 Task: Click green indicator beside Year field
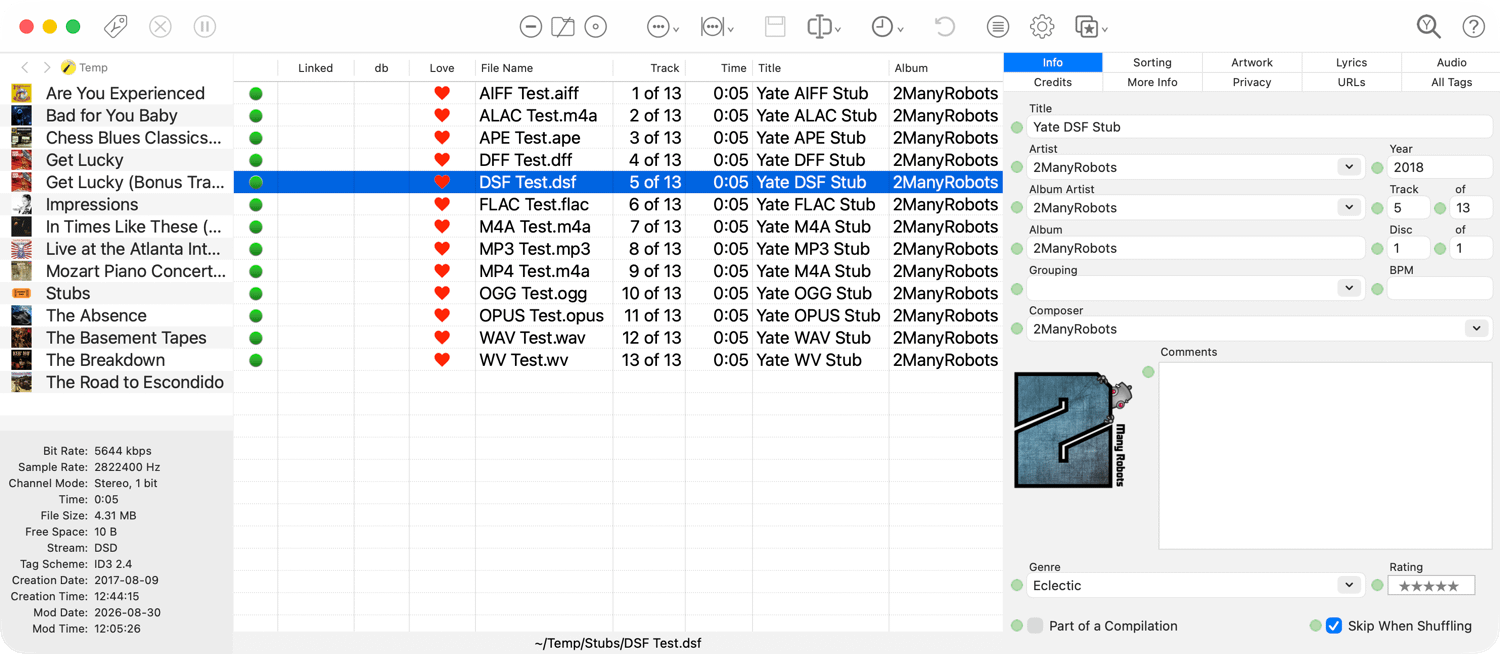1377,168
